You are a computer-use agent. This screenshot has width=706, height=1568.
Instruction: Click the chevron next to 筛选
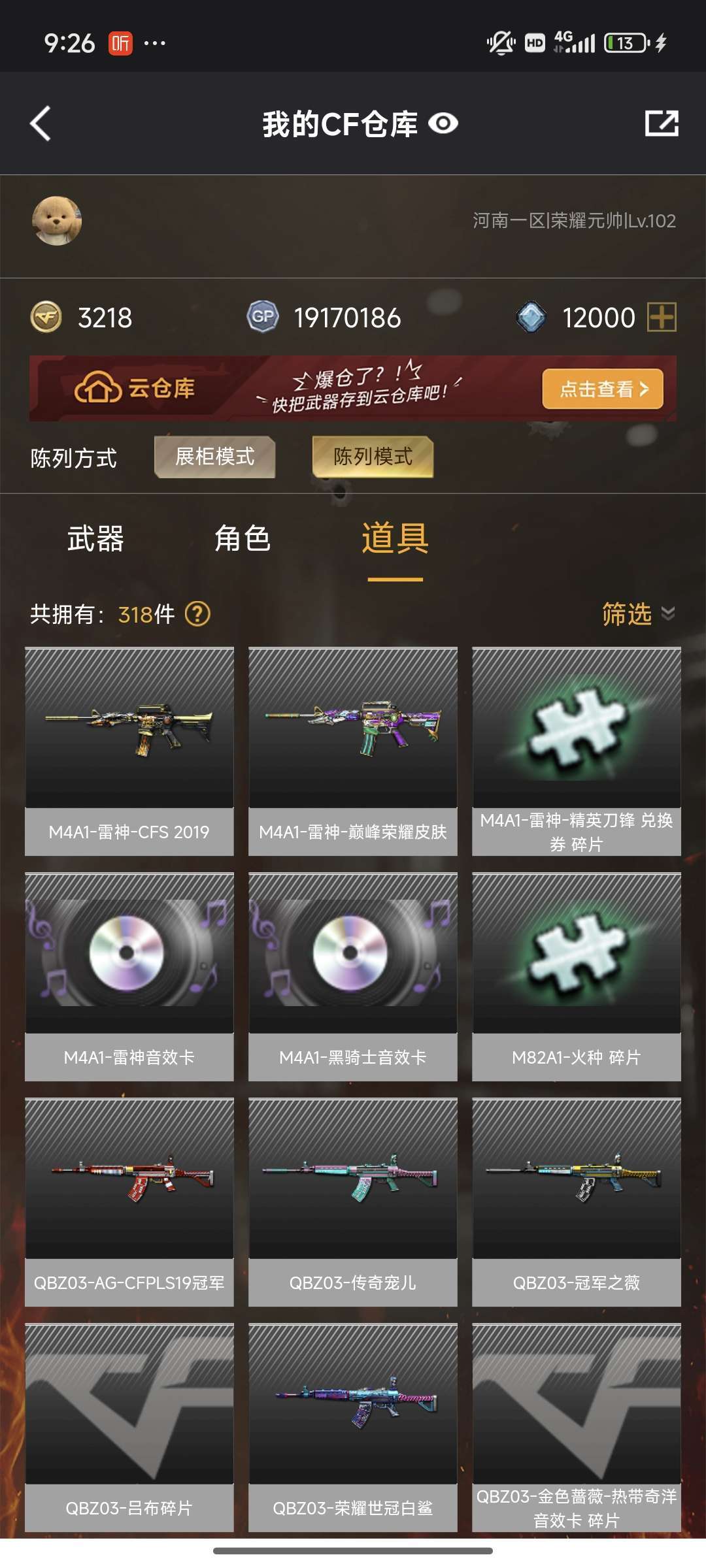(668, 613)
